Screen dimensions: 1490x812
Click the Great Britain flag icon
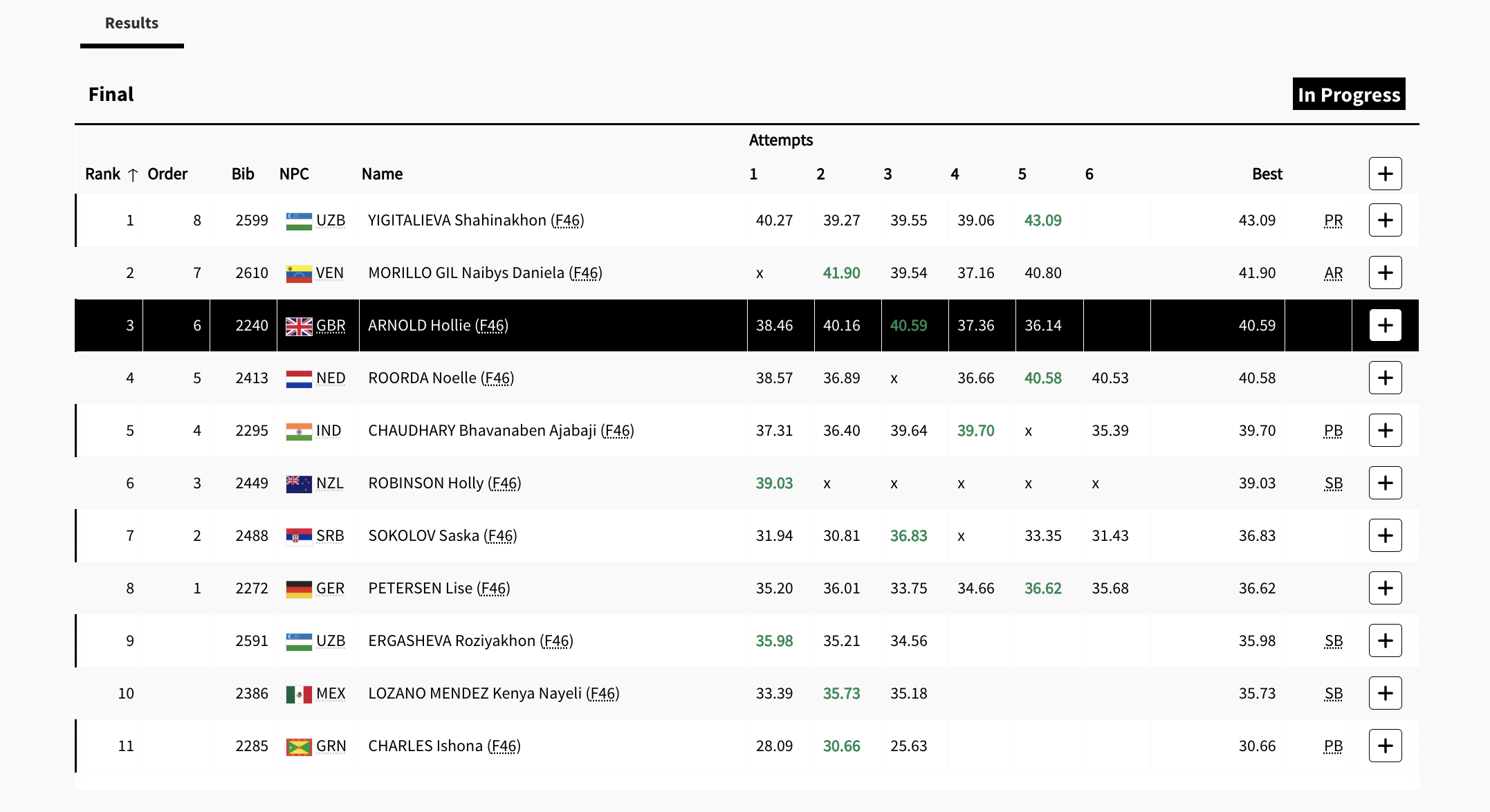click(x=299, y=326)
